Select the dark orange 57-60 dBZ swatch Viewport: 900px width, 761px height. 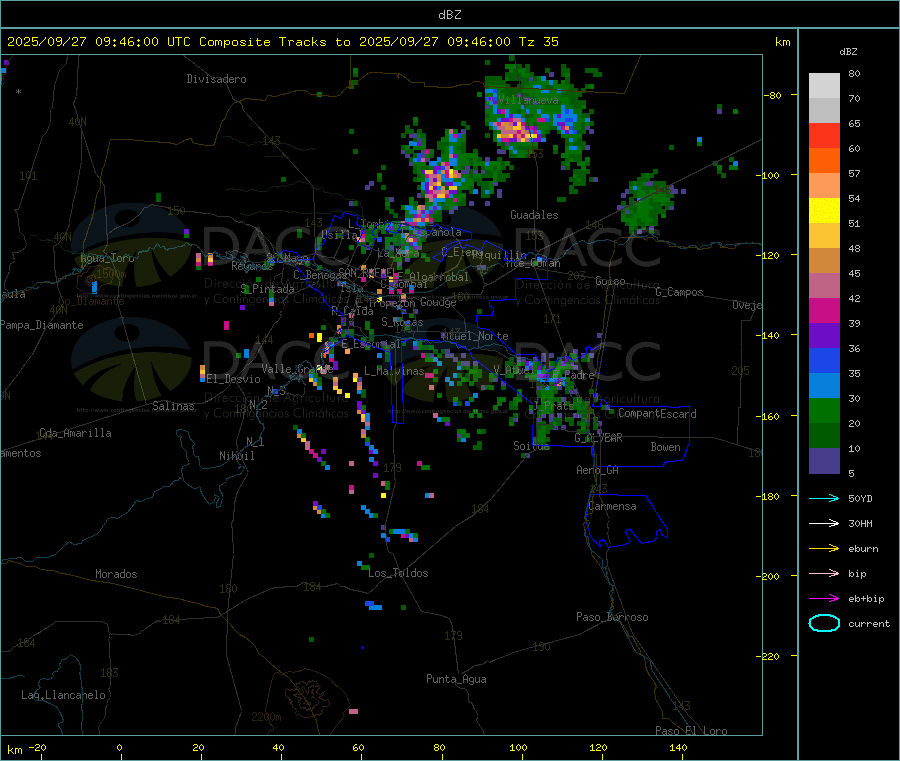pos(824,161)
